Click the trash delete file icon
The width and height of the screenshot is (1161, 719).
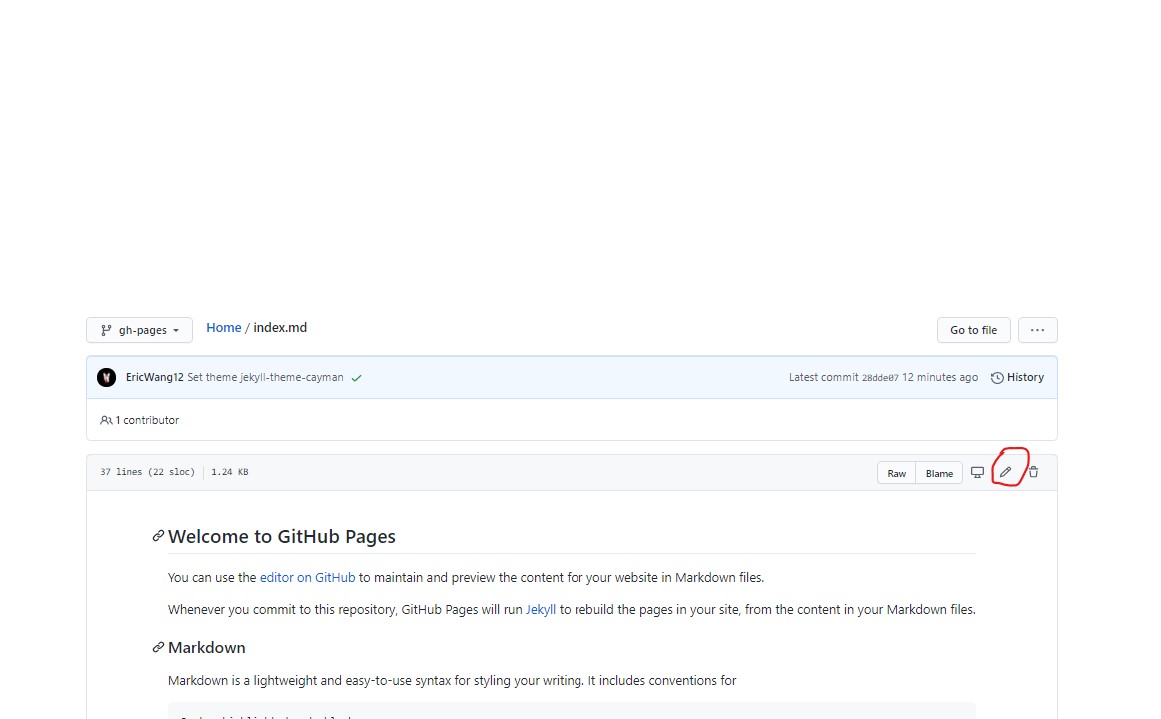point(1034,472)
